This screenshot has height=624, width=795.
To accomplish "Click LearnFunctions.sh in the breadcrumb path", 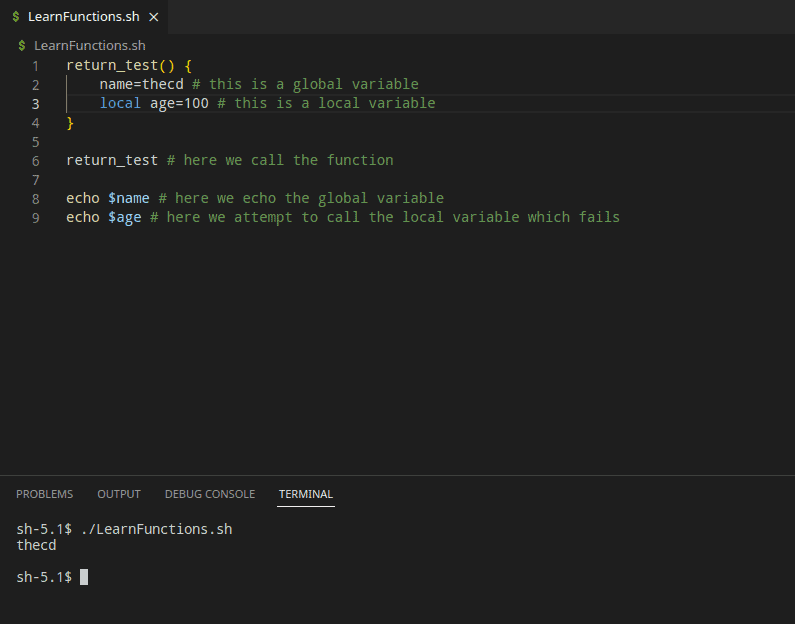I will pos(90,46).
